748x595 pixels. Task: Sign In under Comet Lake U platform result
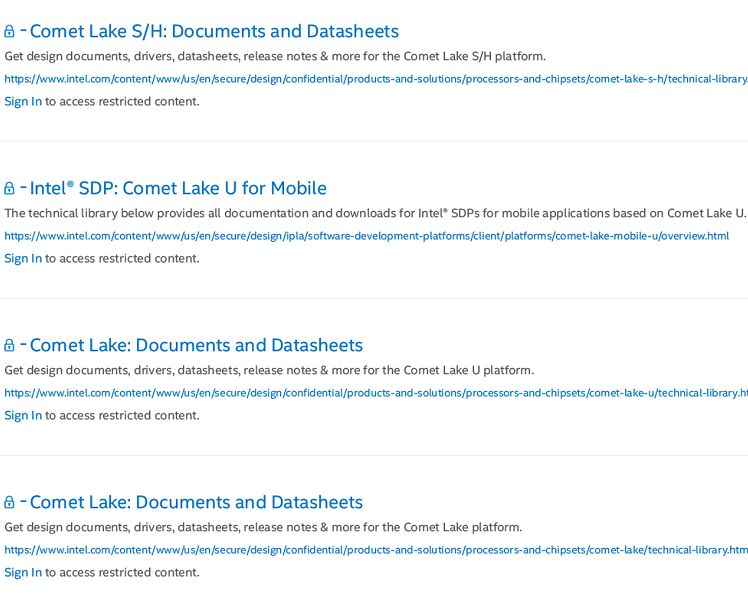tap(23, 416)
